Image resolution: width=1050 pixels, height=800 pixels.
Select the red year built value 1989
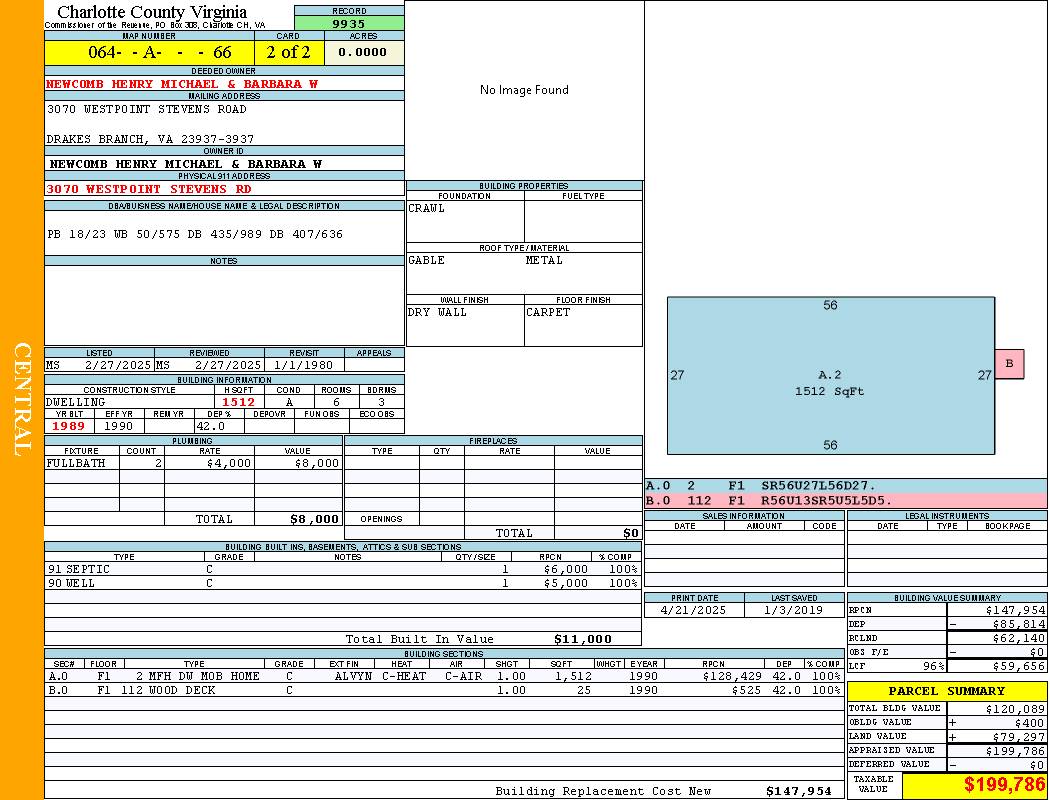(x=69, y=426)
